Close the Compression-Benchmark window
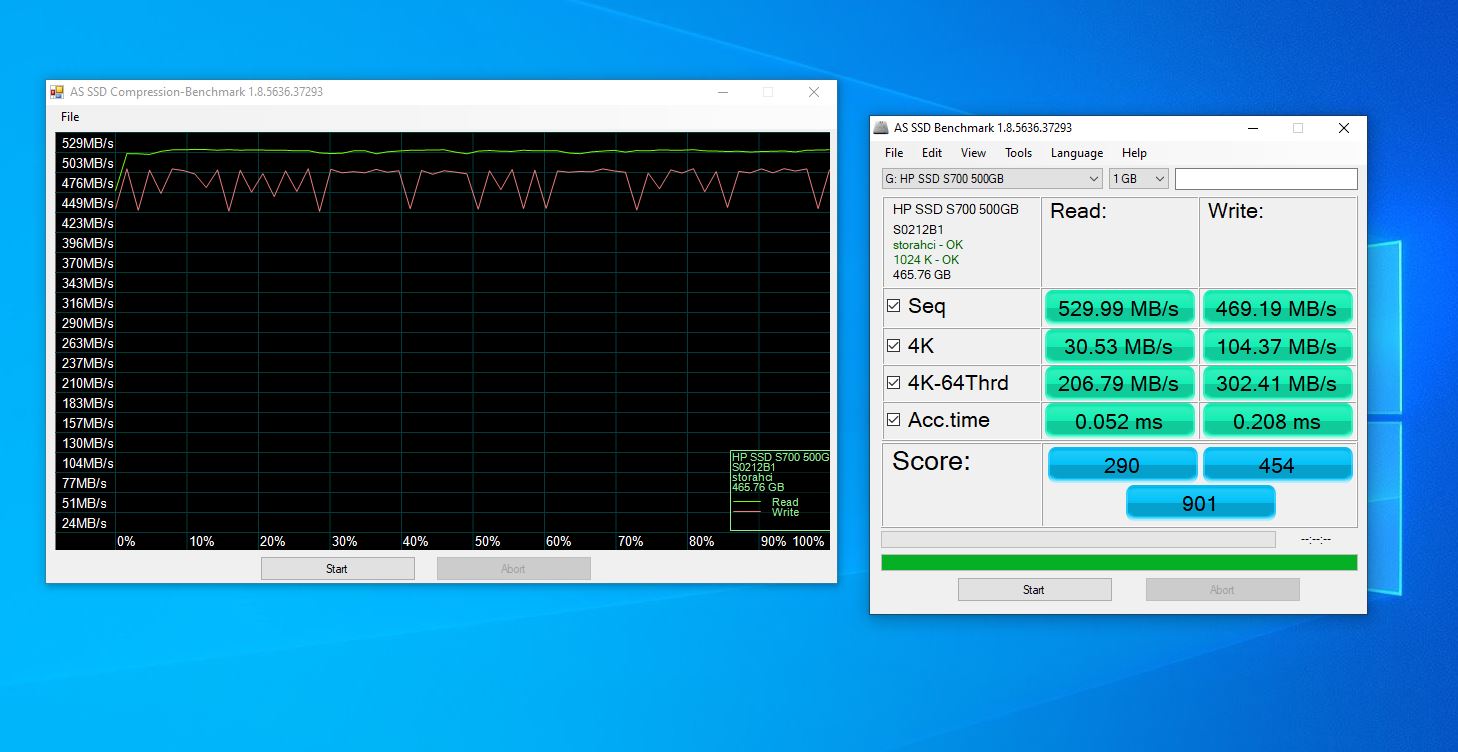This screenshot has width=1458, height=752. tap(813, 92)
